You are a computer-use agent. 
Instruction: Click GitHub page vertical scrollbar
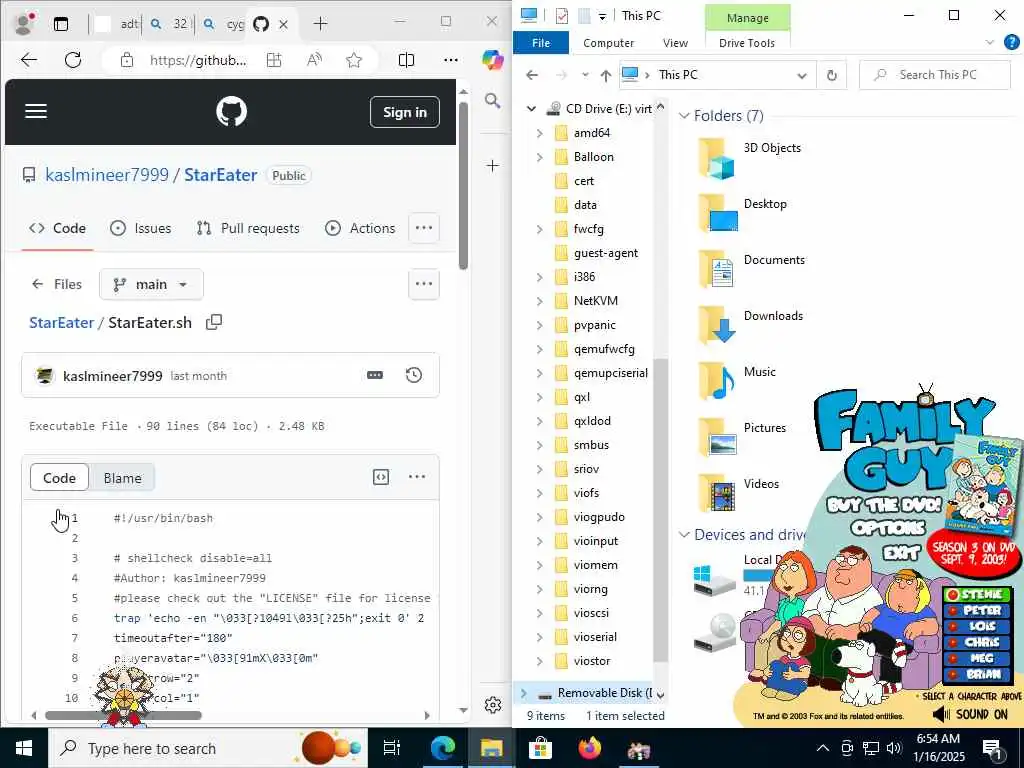[x=464, y=183]
